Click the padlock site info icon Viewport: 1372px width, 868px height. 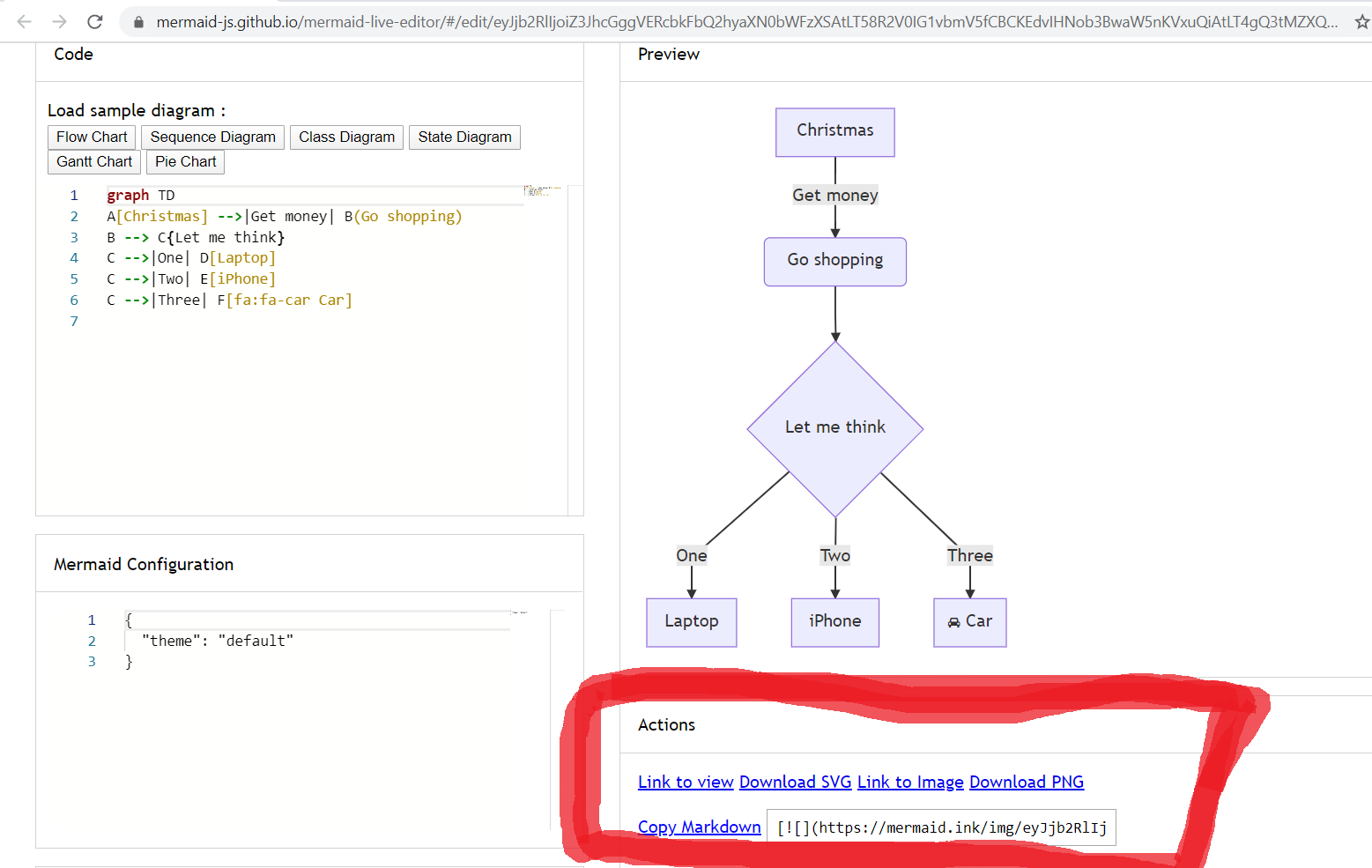pos(138,22)
